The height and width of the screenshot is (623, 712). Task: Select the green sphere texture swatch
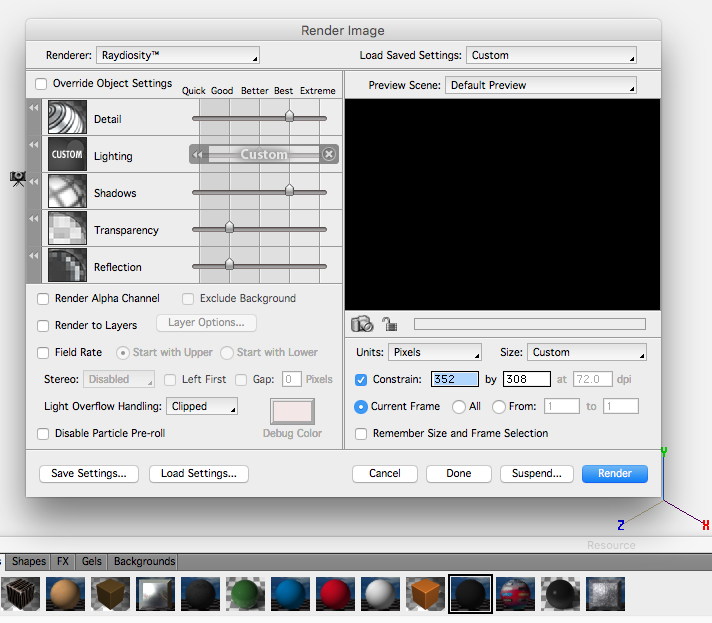coord(245,594)
